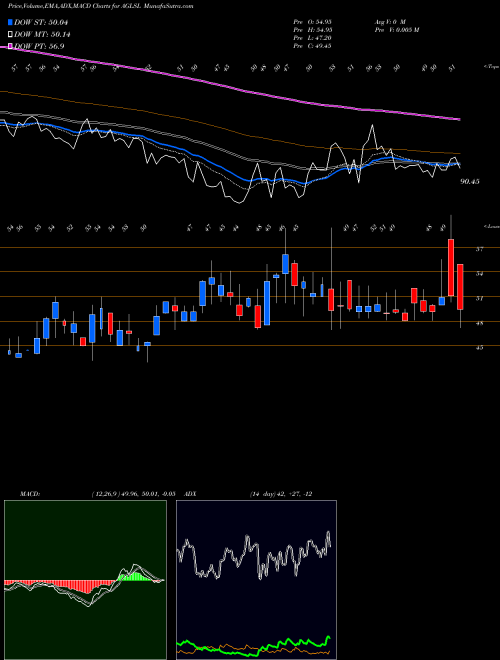Click the 'Pre O: 54.93' value
500x660 pixels.
coord(312,22)
